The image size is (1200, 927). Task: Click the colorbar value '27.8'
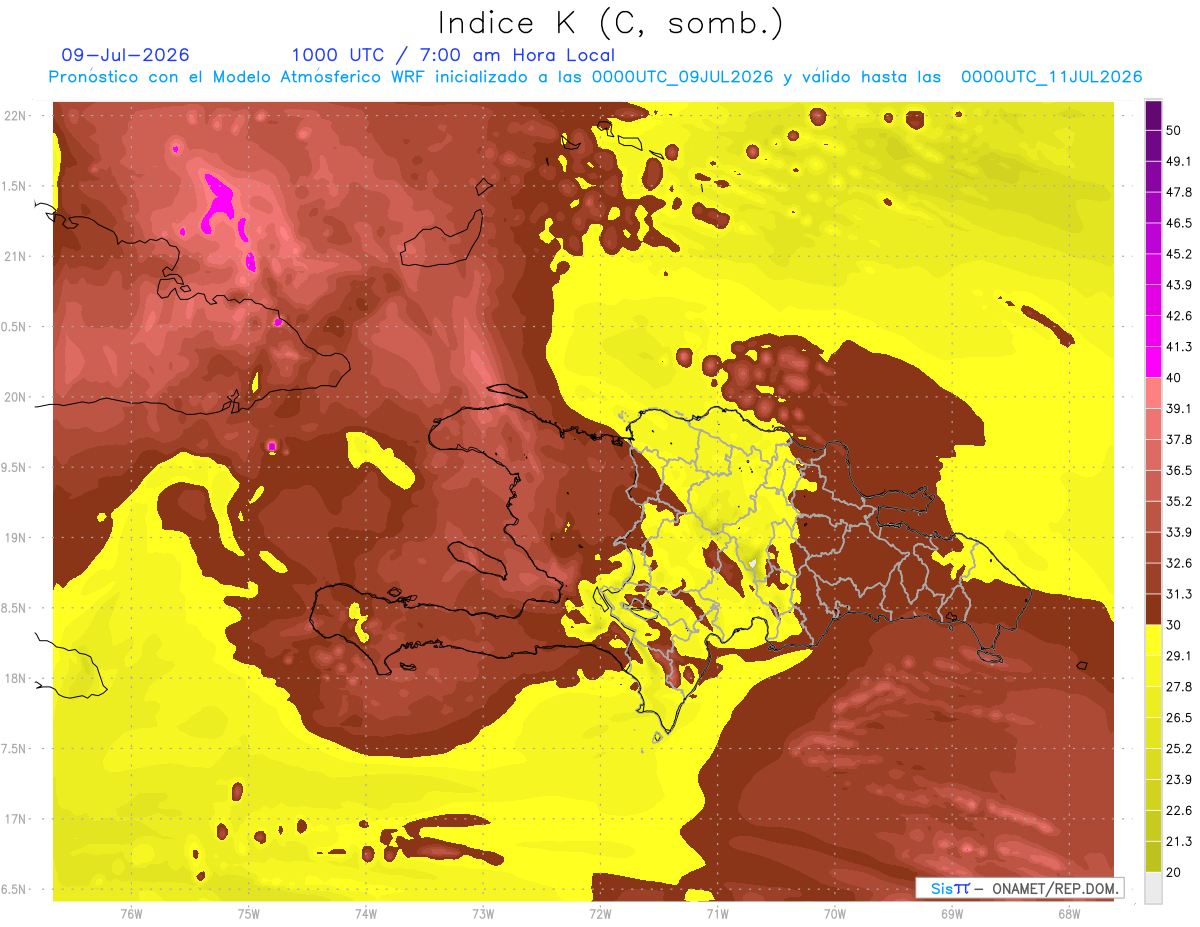click(1179, 687)
